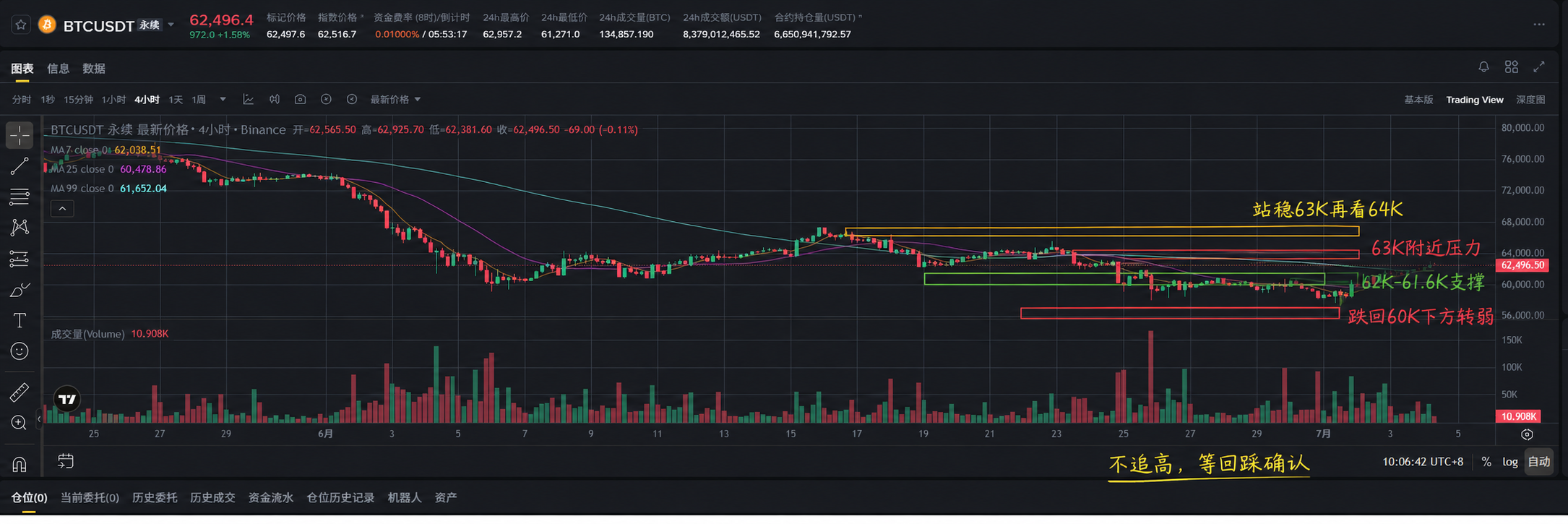
Task: Switch to 基本版 chart mode
Action: pyautogui.click(x=1418, y=100)
